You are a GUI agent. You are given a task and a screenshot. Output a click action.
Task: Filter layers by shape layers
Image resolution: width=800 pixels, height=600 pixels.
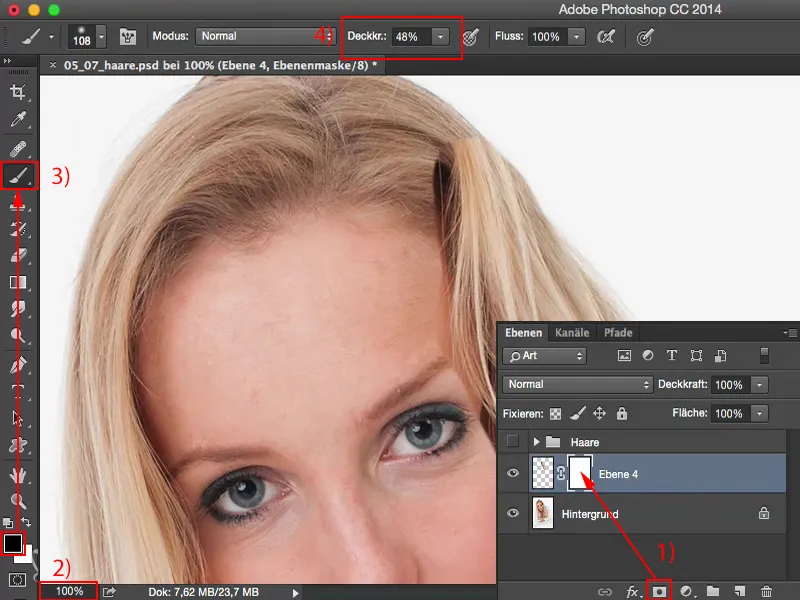pos(696,356)
